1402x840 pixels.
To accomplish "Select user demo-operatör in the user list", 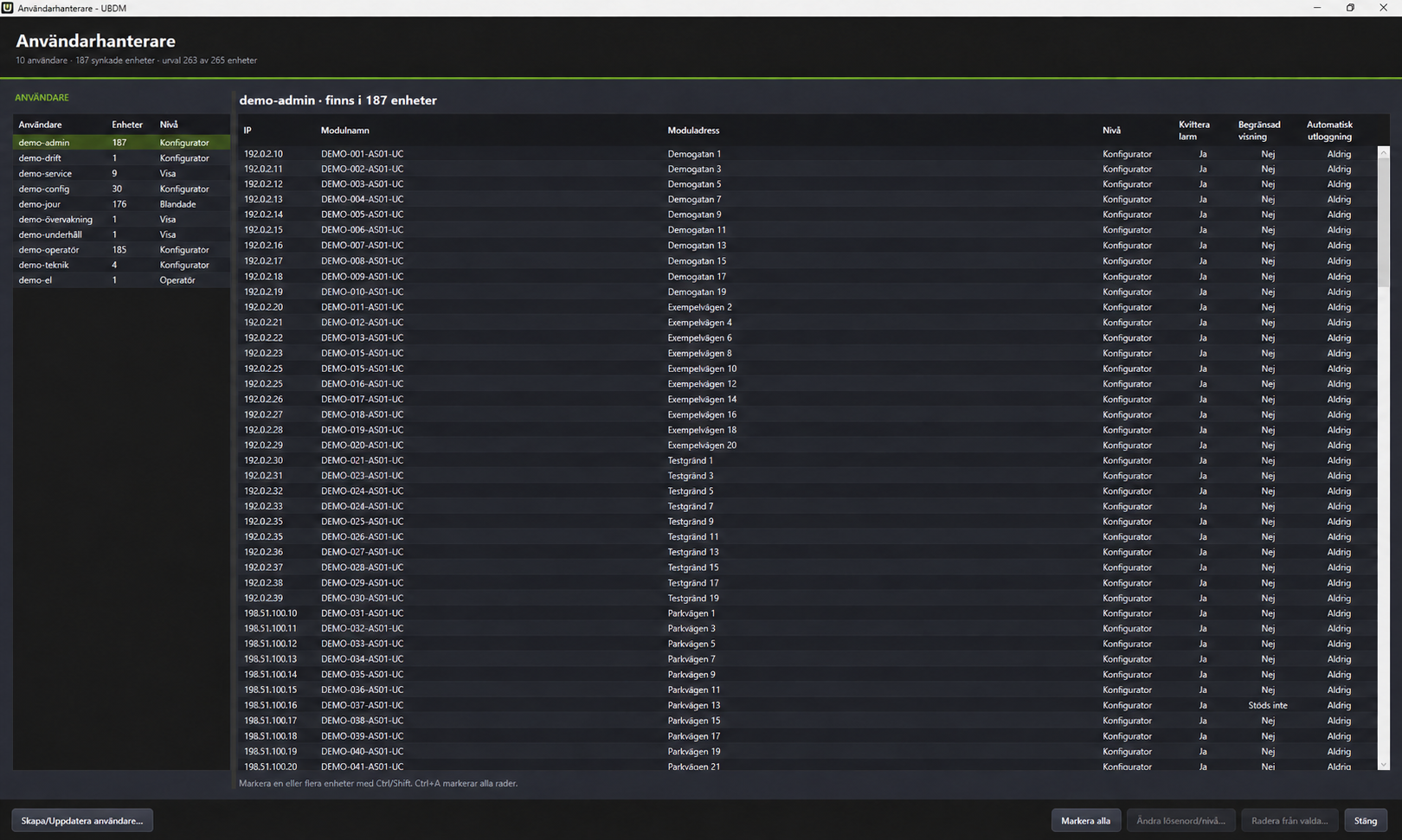I will pyautogui.click(x=121, y=250).
